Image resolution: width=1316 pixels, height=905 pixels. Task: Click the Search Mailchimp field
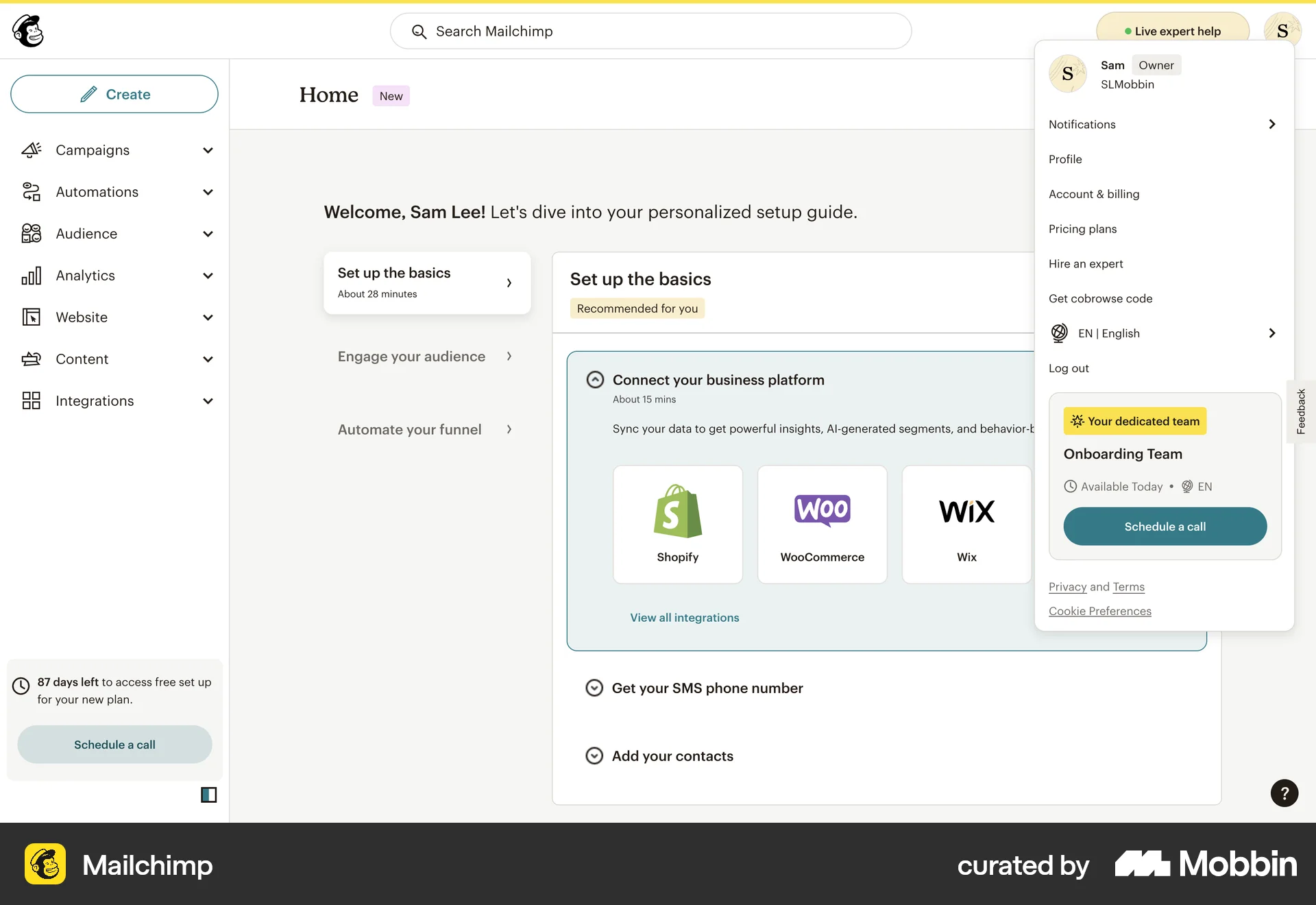(651, 31)
